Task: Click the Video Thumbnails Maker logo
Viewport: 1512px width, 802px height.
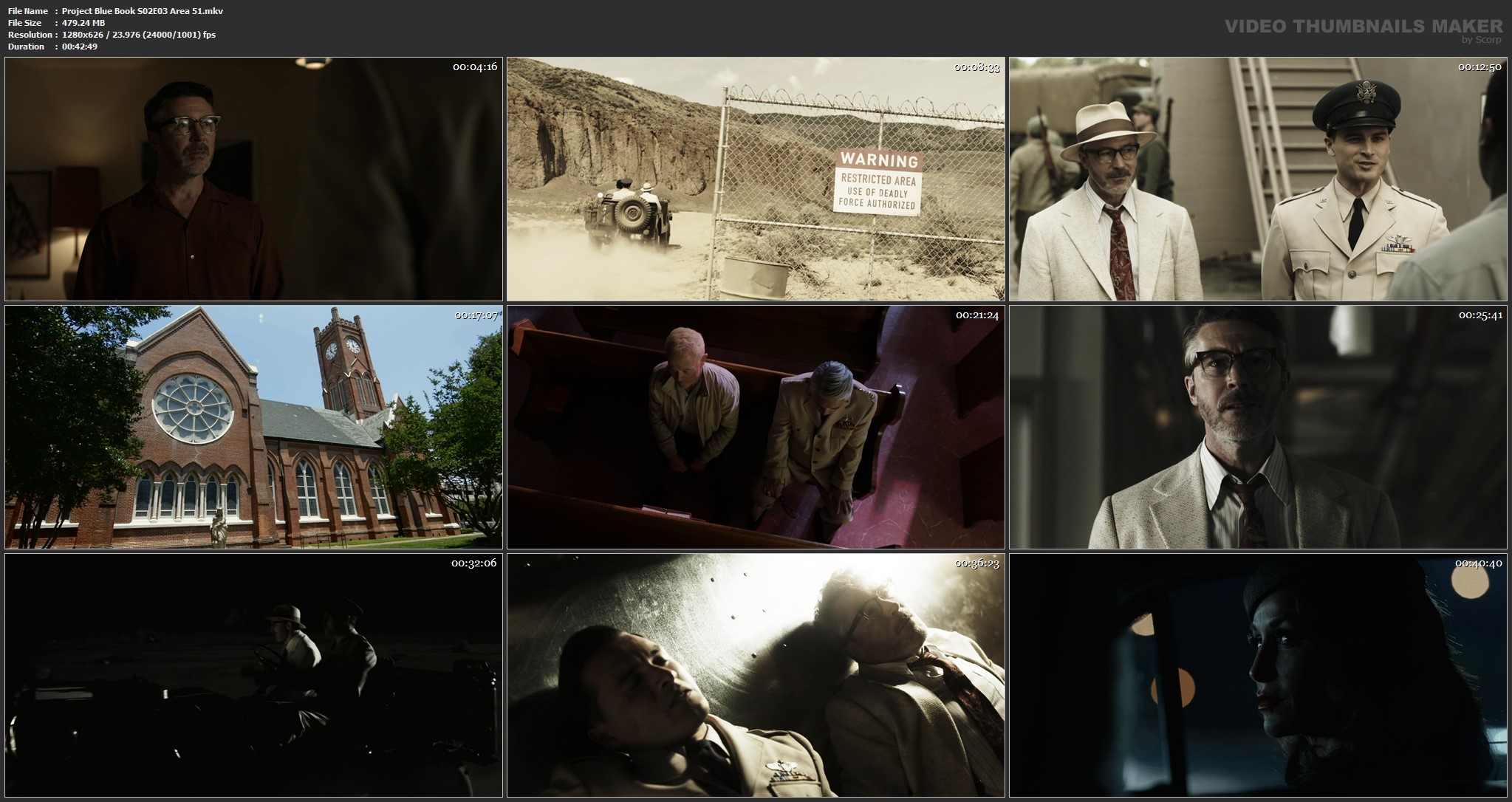Action: 1362,27
